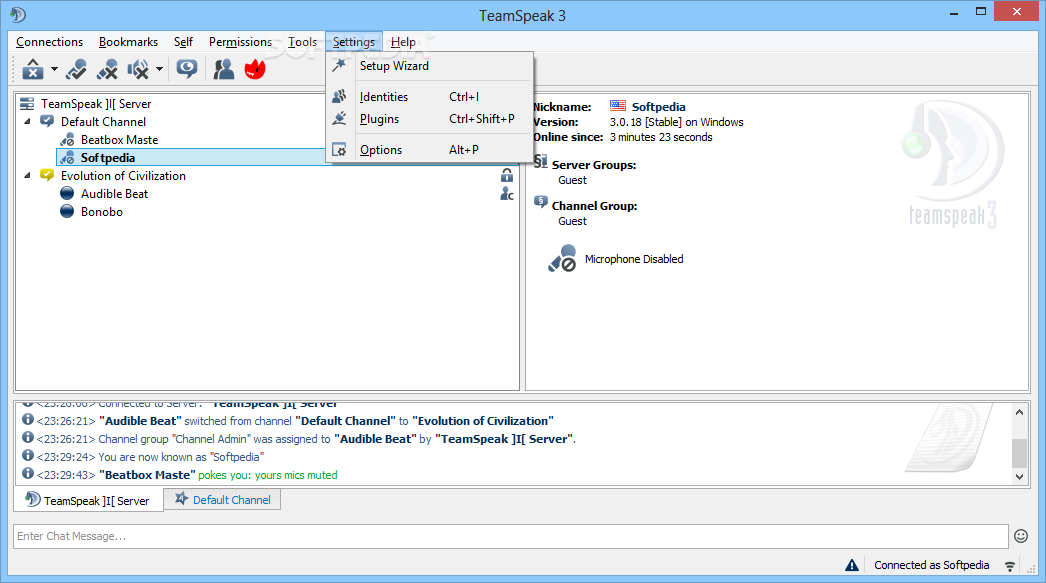Click Beatbox Maste's muted microphone icon
The height and width of the screenshot is (583, 1046).
(x=67, y=140)
